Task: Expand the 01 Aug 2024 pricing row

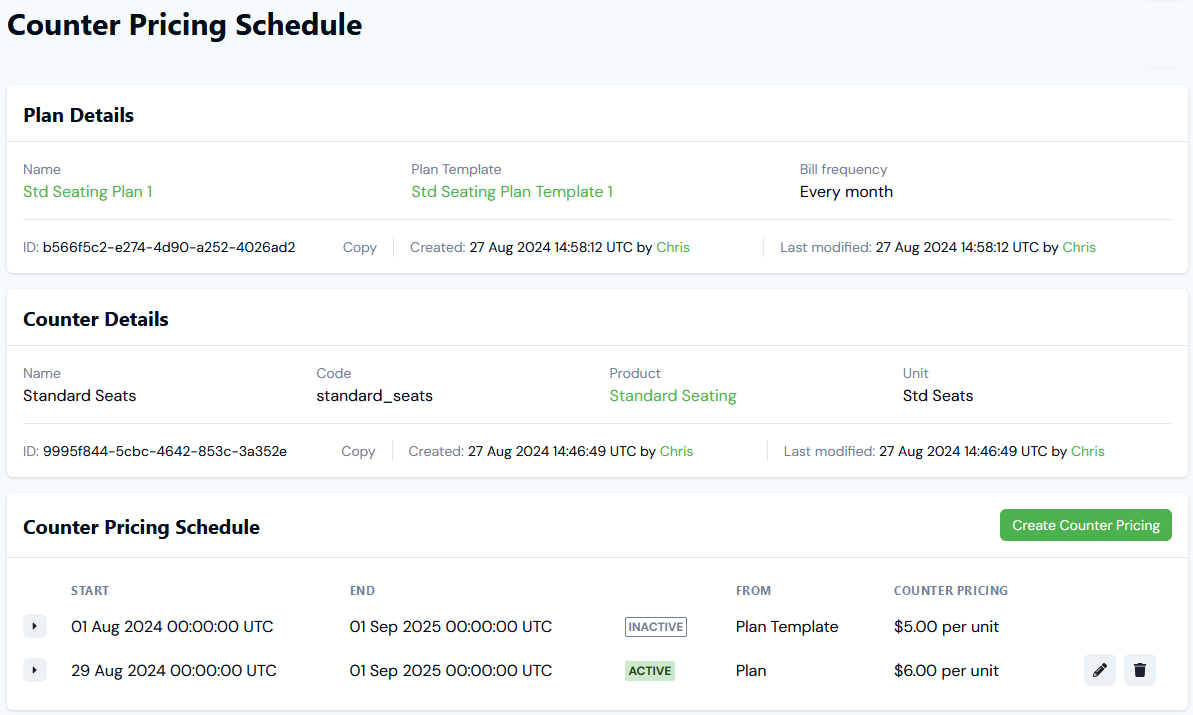Action: pyautogui.click(x=35, y=626)
